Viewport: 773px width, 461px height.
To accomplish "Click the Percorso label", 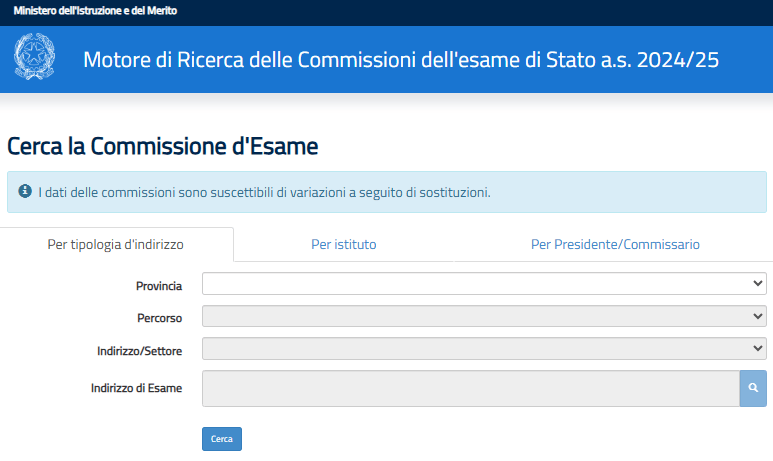I will pos(159,318).
